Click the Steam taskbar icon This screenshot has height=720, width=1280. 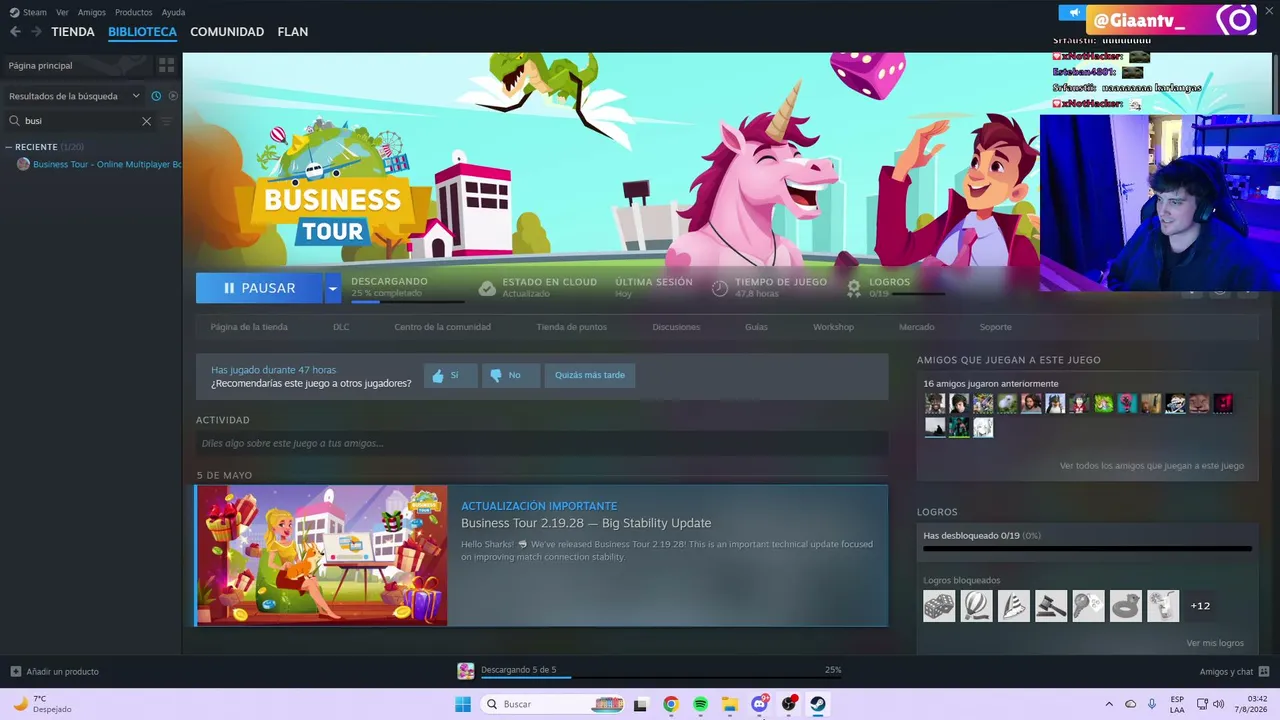click(818, 704)
